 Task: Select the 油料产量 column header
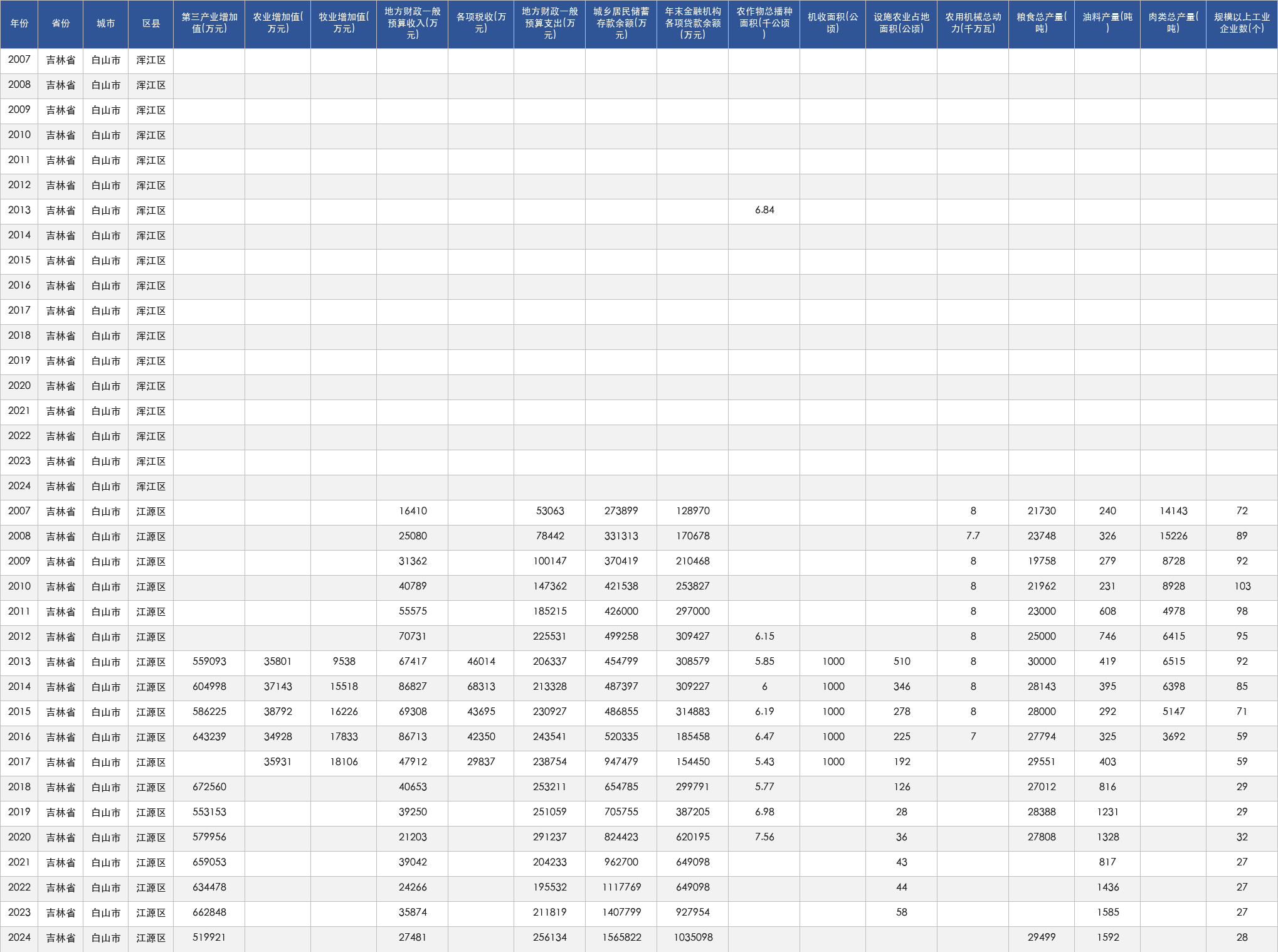[1107, 24]
